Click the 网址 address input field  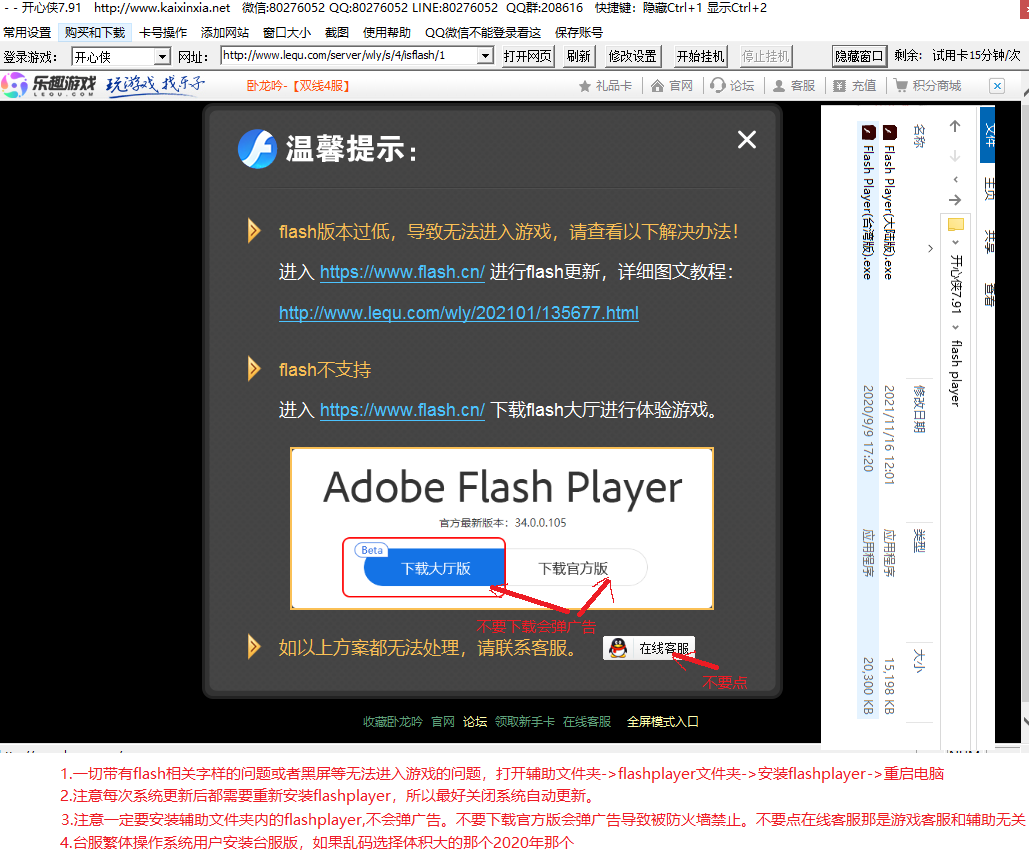click(x=350, y=56)
